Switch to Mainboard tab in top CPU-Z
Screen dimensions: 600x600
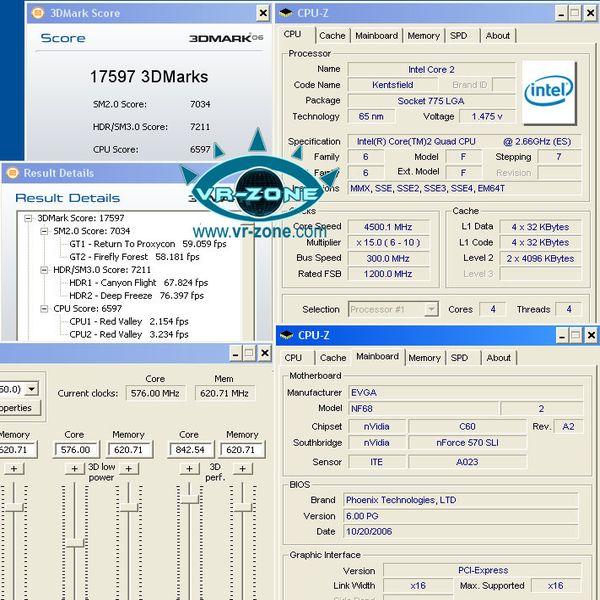tap(377, 36)
